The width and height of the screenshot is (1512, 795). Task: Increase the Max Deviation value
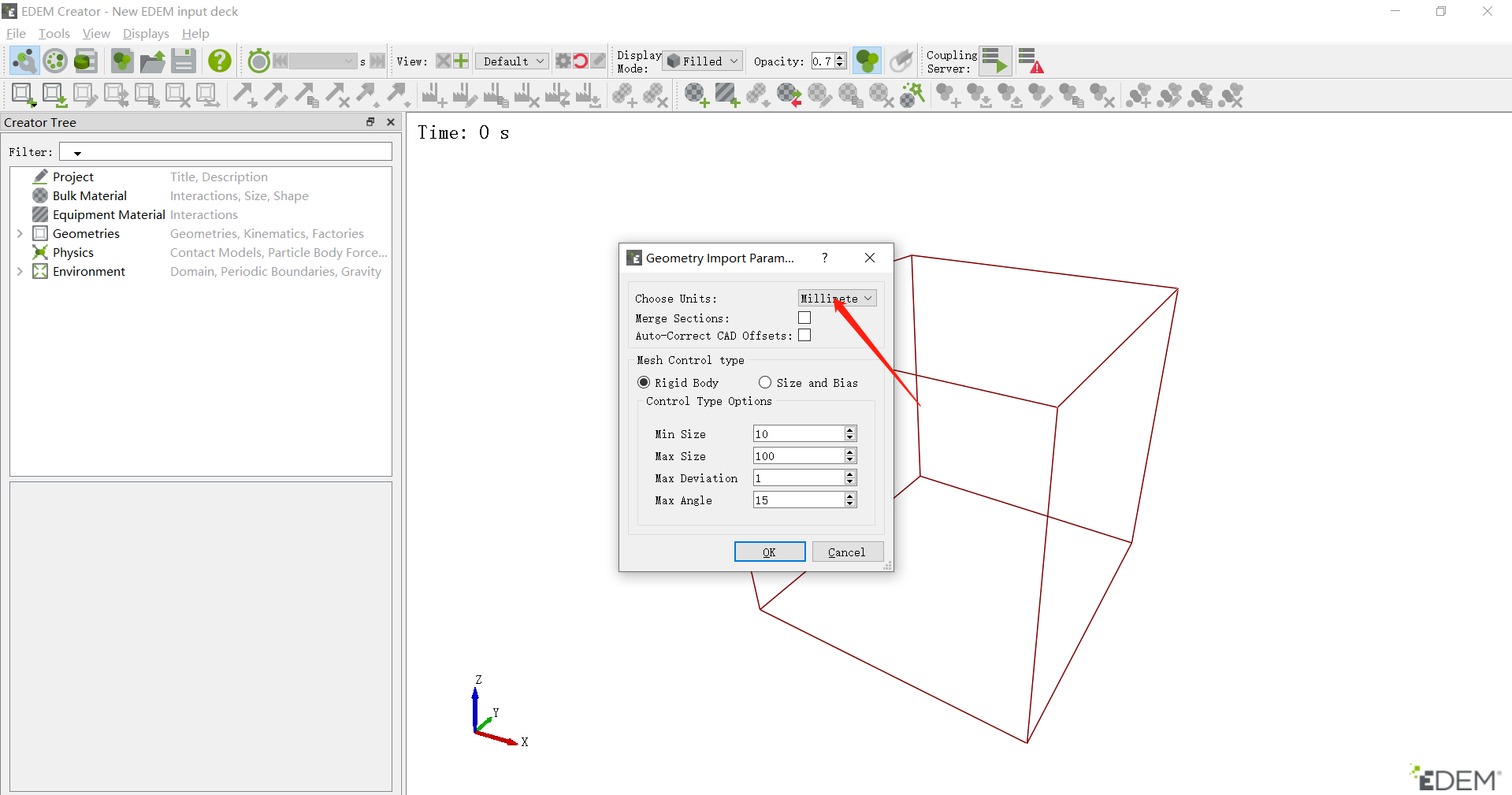tap(849, 474)
